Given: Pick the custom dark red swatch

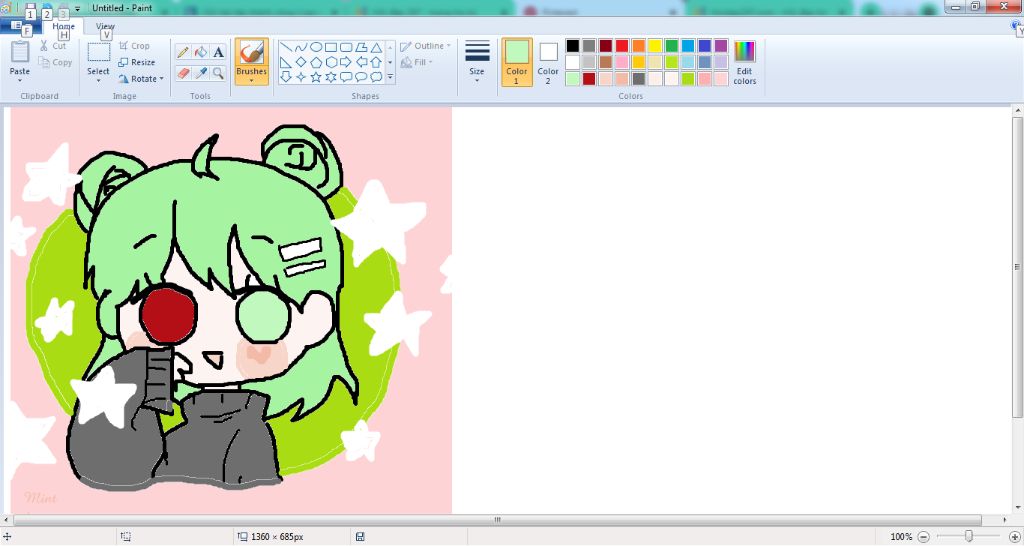Looking at the screenshot, I should 589,78.
